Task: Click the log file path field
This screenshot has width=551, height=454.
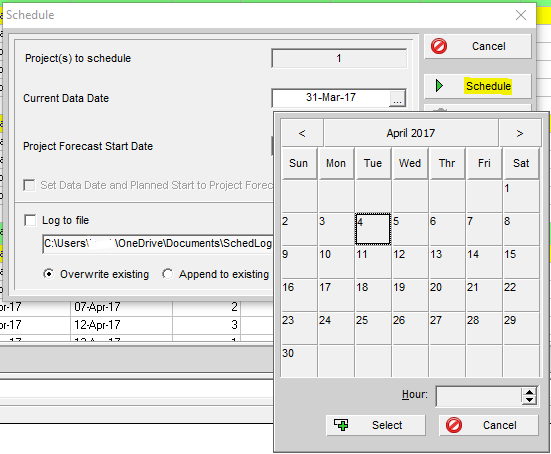Action: pos(158,244)
